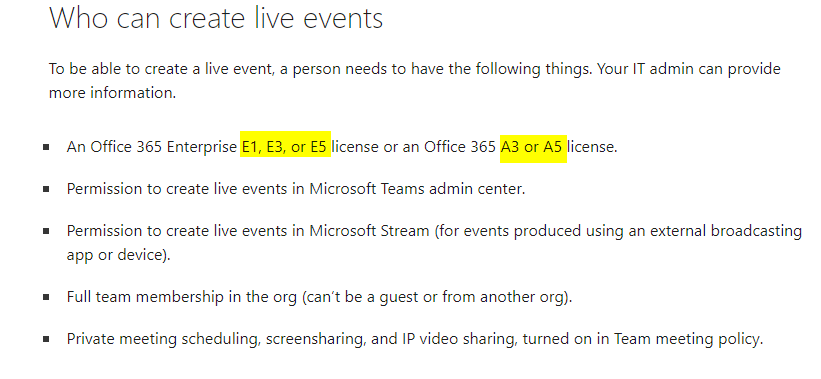Screen dimensions: 821x379
Task: Click the bullet before the Teams admin center line
Action: (x=46, y=189)
